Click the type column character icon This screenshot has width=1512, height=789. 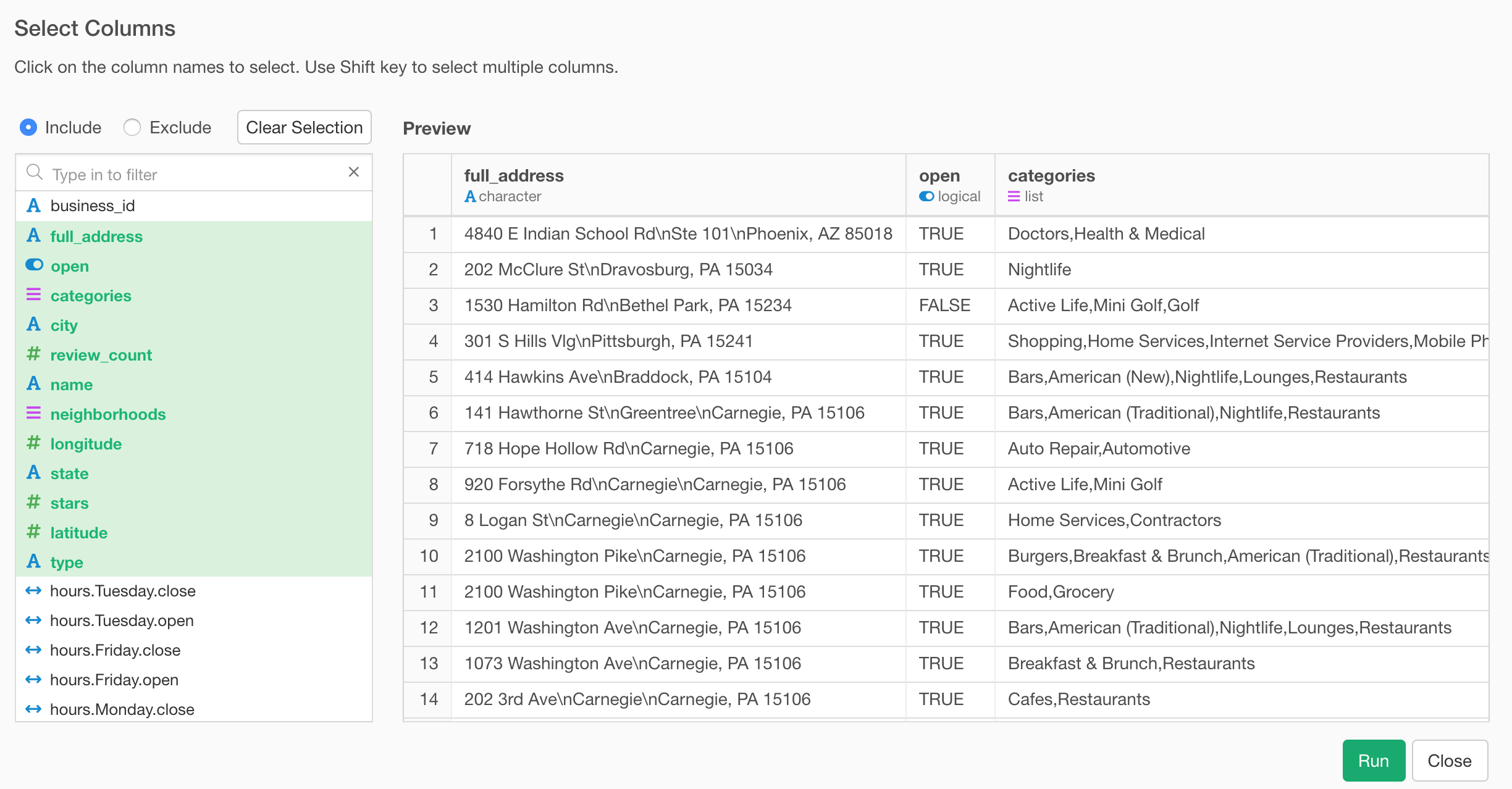[33, 561]
